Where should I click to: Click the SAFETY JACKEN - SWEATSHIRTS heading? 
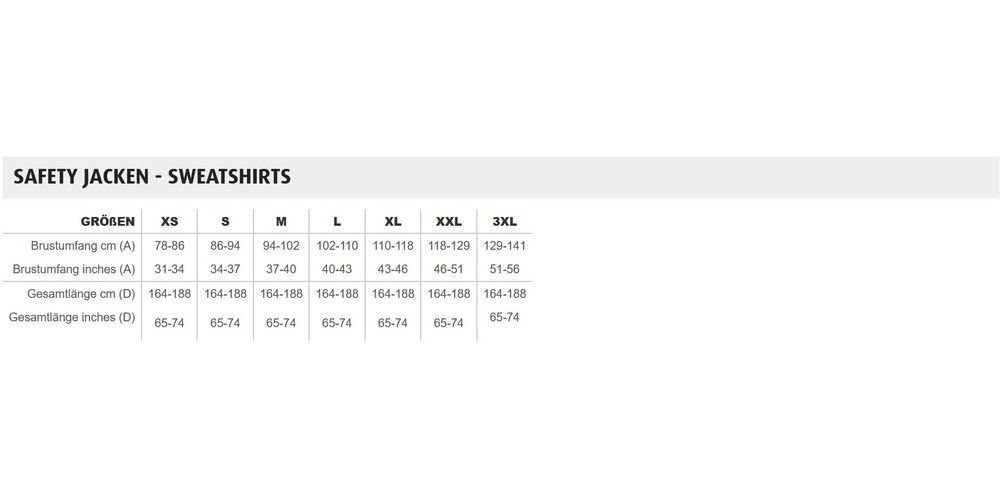point(152,177)
